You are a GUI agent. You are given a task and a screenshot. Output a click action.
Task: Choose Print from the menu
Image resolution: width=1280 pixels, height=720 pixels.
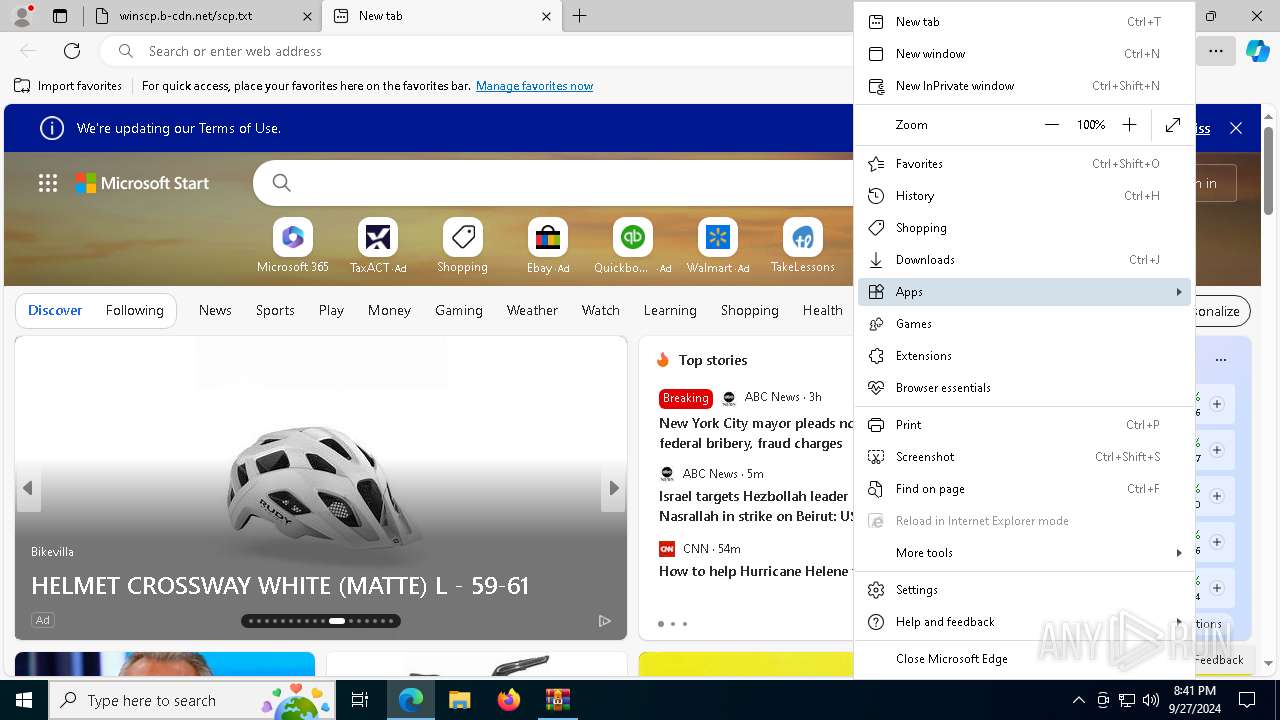1024,425
